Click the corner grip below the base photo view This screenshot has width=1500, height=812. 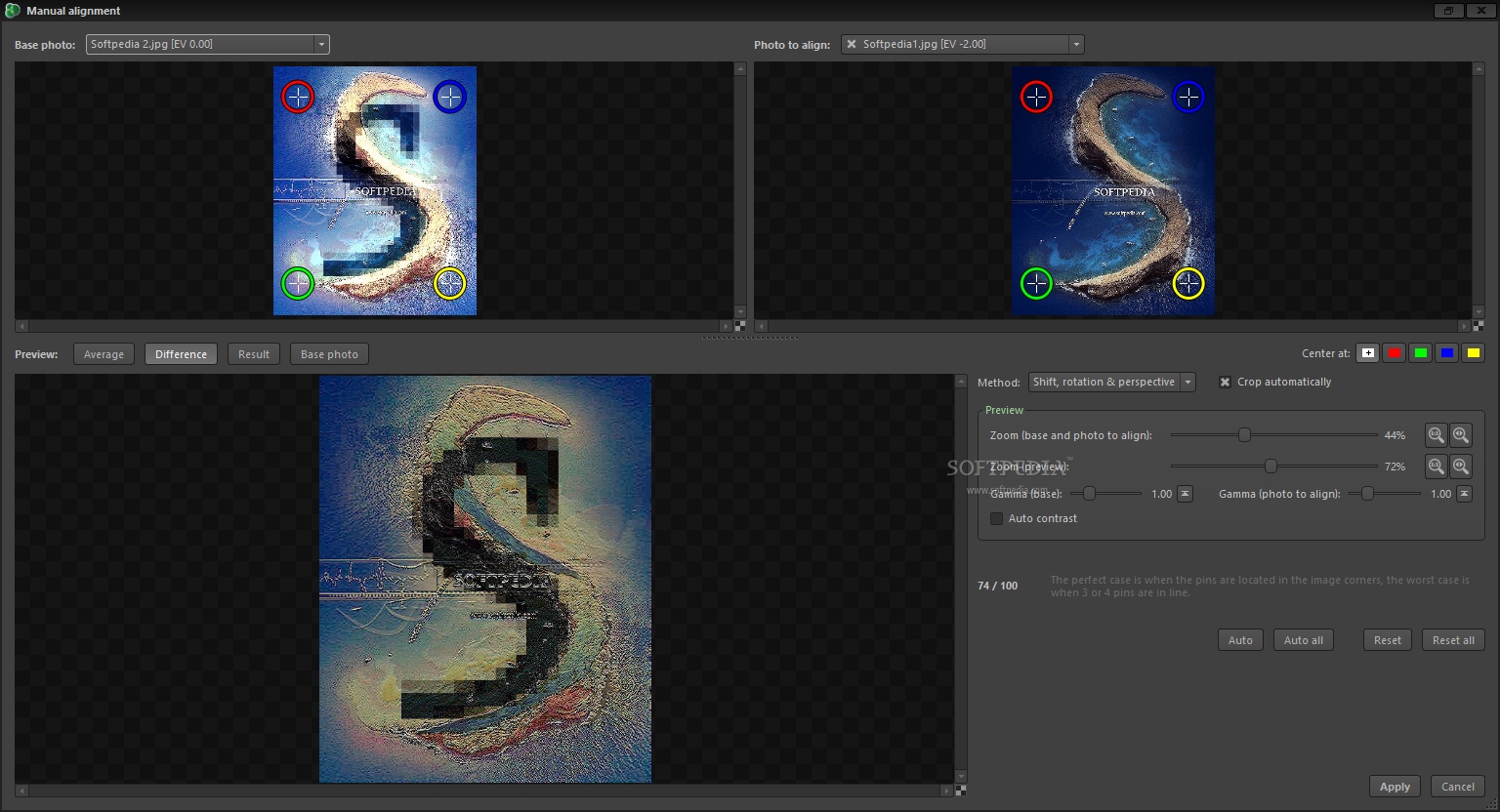pos(739,326)
